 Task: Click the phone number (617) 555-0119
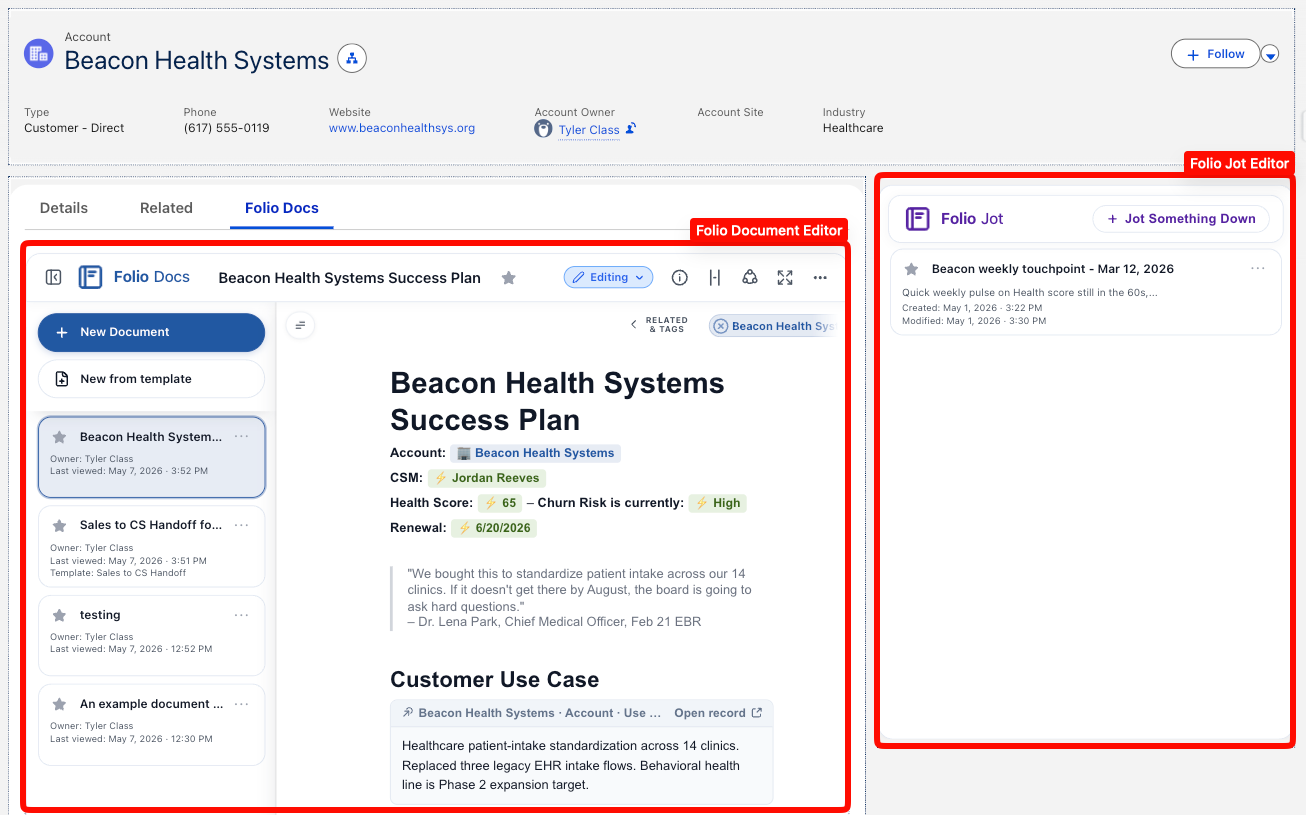(x=226, y=128)
